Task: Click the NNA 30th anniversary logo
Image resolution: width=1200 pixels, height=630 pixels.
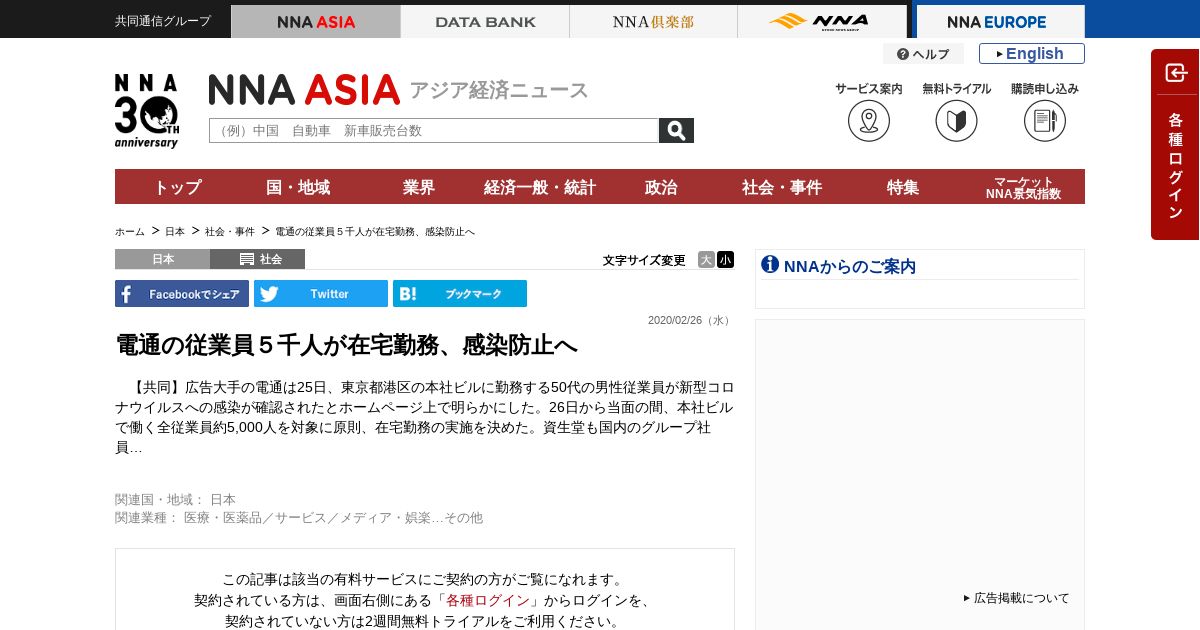Action: tap(147, 111)
